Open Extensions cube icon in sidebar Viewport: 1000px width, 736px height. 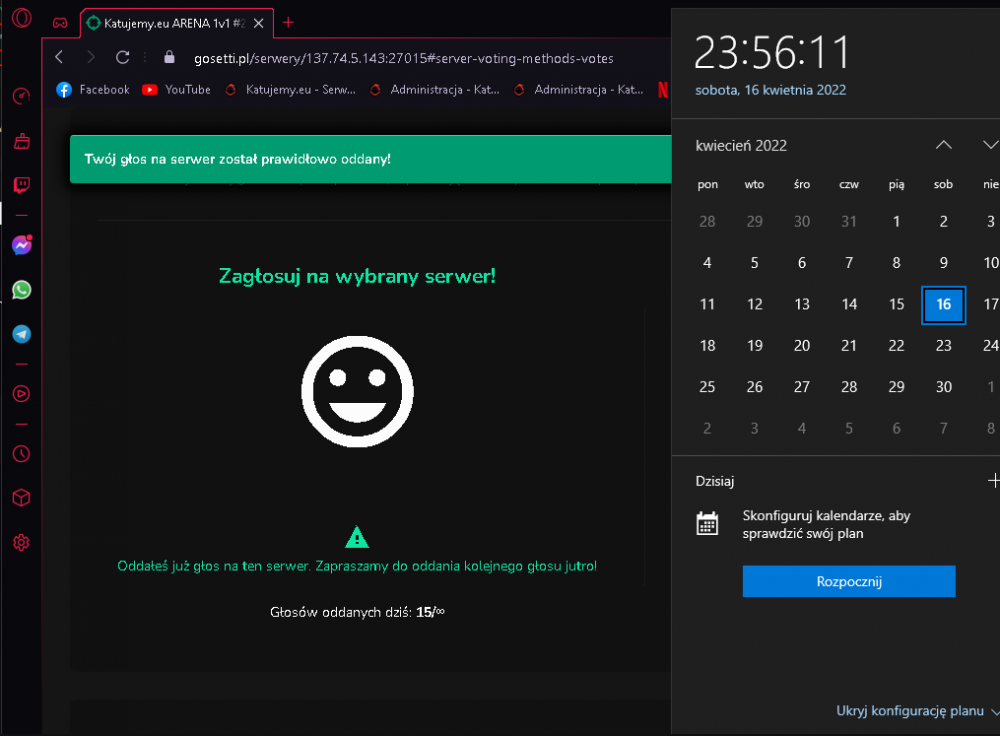21,497
